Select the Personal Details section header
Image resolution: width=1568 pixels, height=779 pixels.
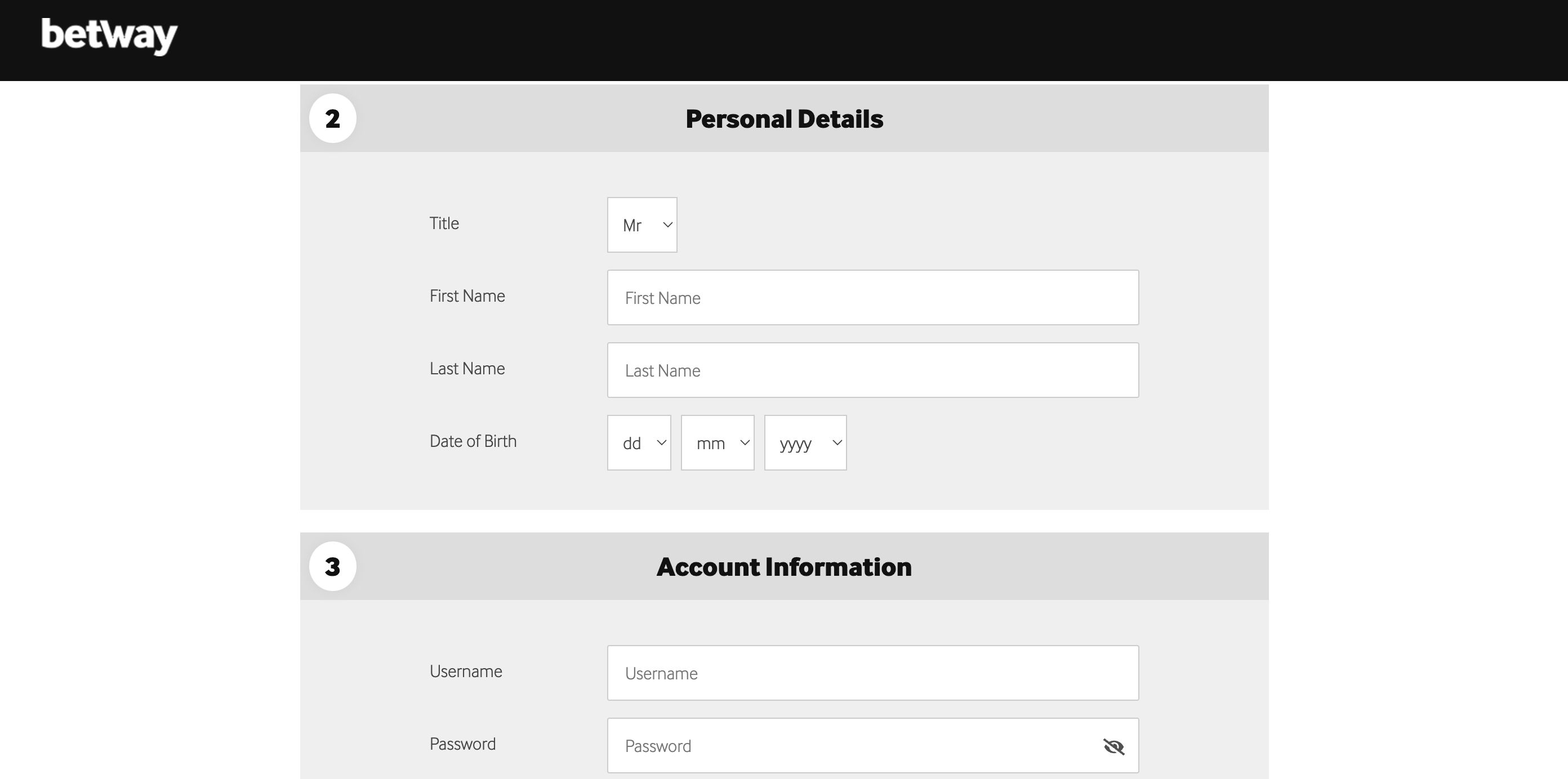pyautogui.click(x=785, y=119)
